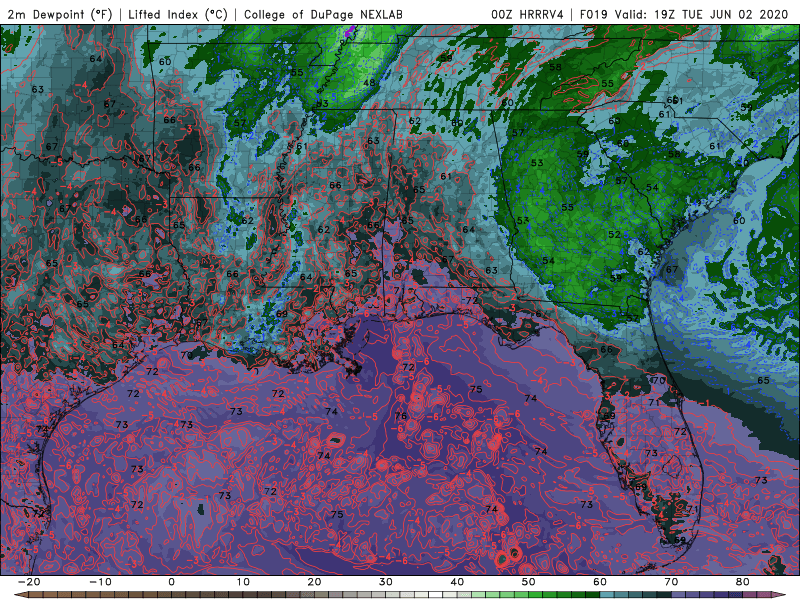Screen dimensions: 800x600
Task: Click the 50 label on the color scale
Action: coord(529,582)
